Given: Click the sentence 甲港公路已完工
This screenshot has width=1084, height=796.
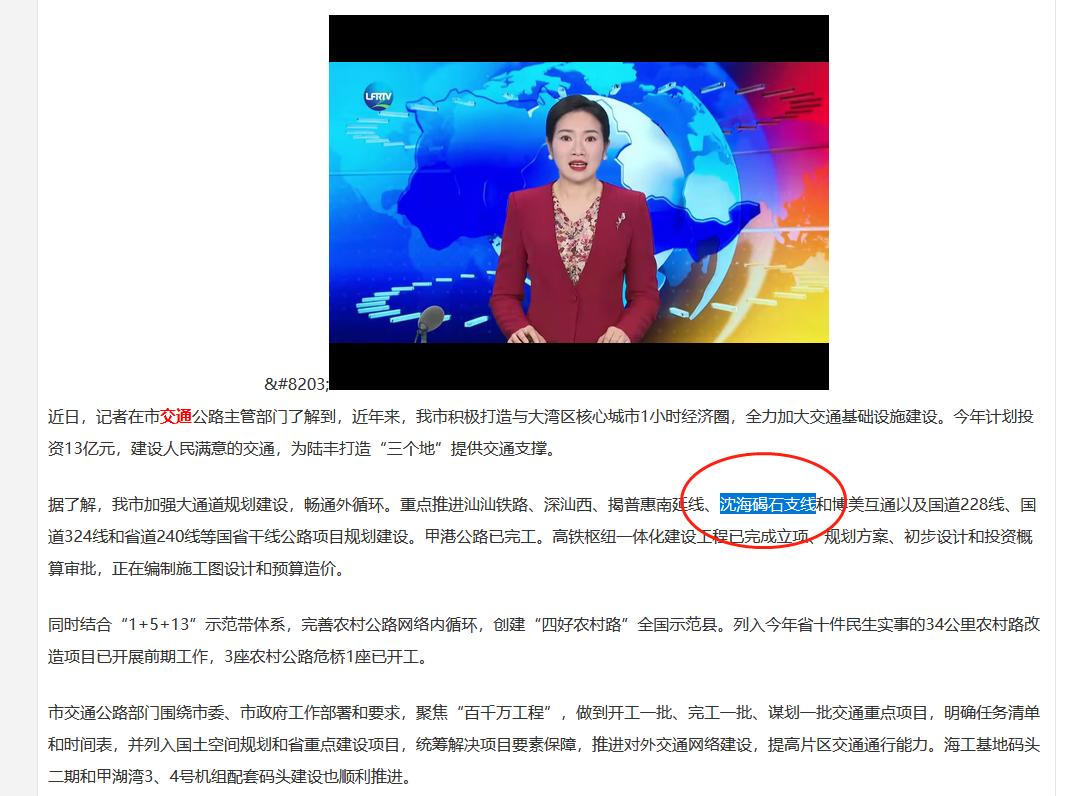Looking at the screenshot, I should point(480,537).
